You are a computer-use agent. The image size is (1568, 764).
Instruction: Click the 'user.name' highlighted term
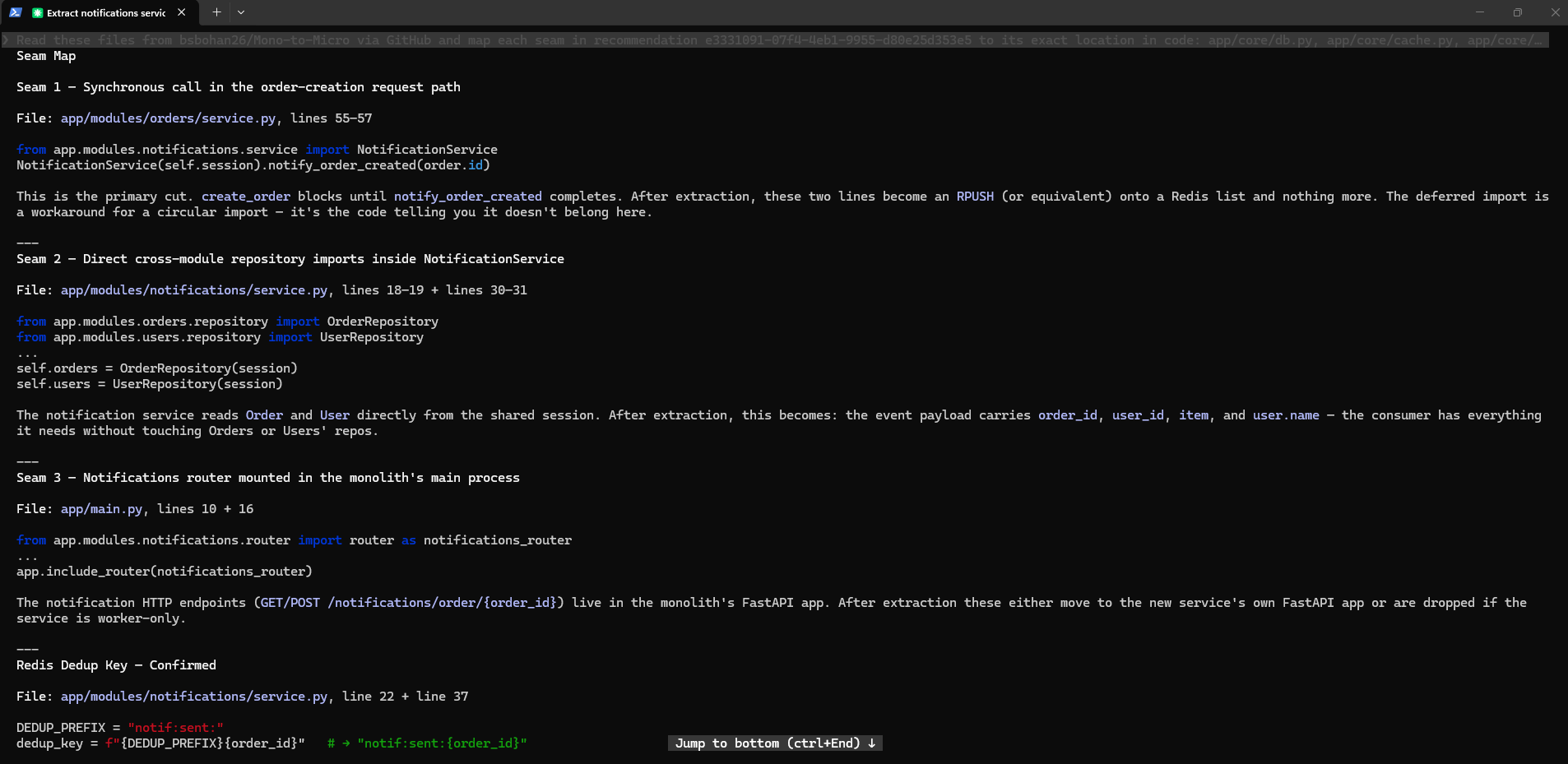[1286, 415]
